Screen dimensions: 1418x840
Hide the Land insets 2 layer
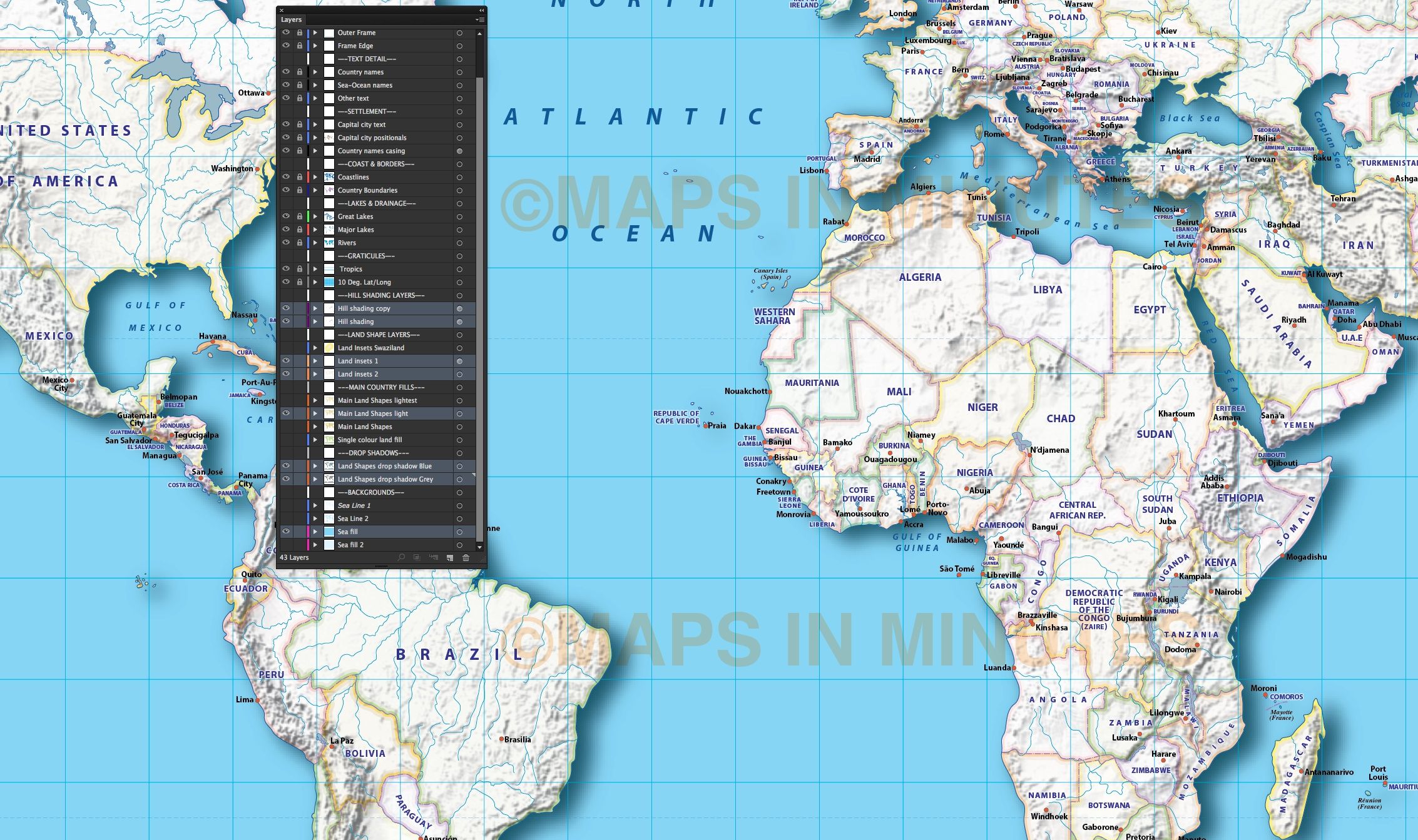click(285, 374)
